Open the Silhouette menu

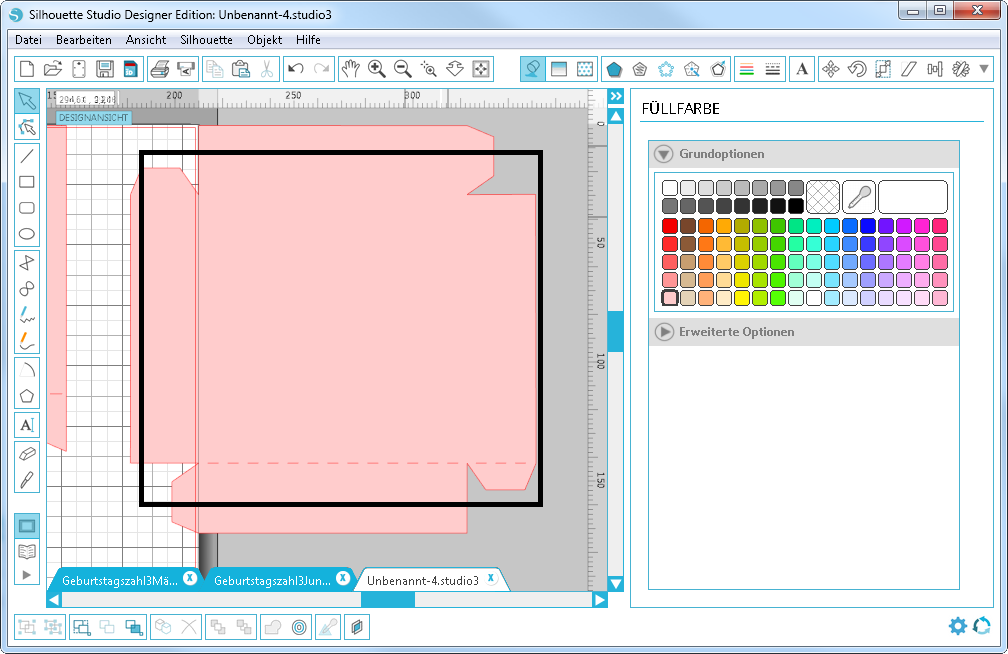point(206,40)
